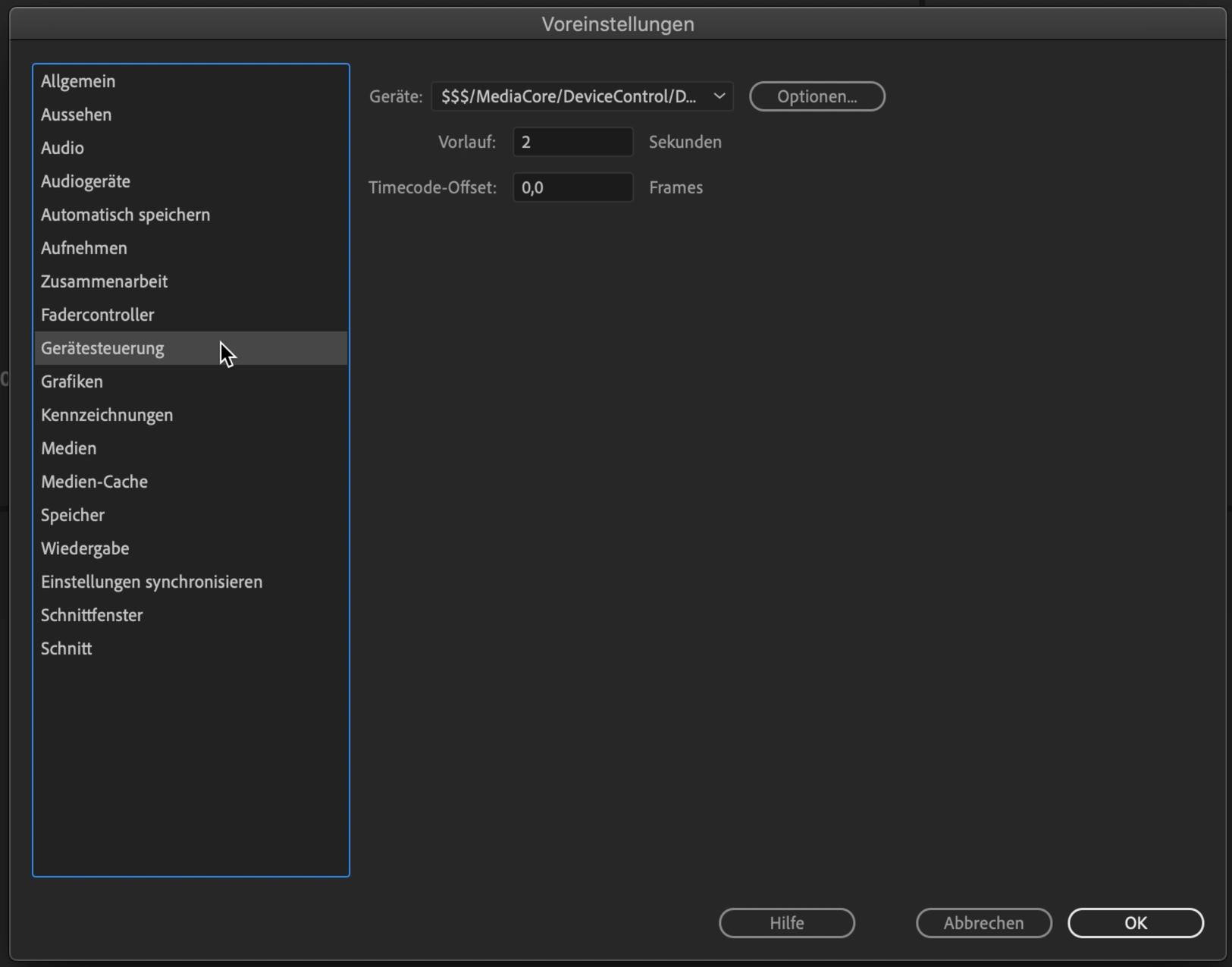
Task: Open the Aussehen preferences section
Action: pos(76,115)
